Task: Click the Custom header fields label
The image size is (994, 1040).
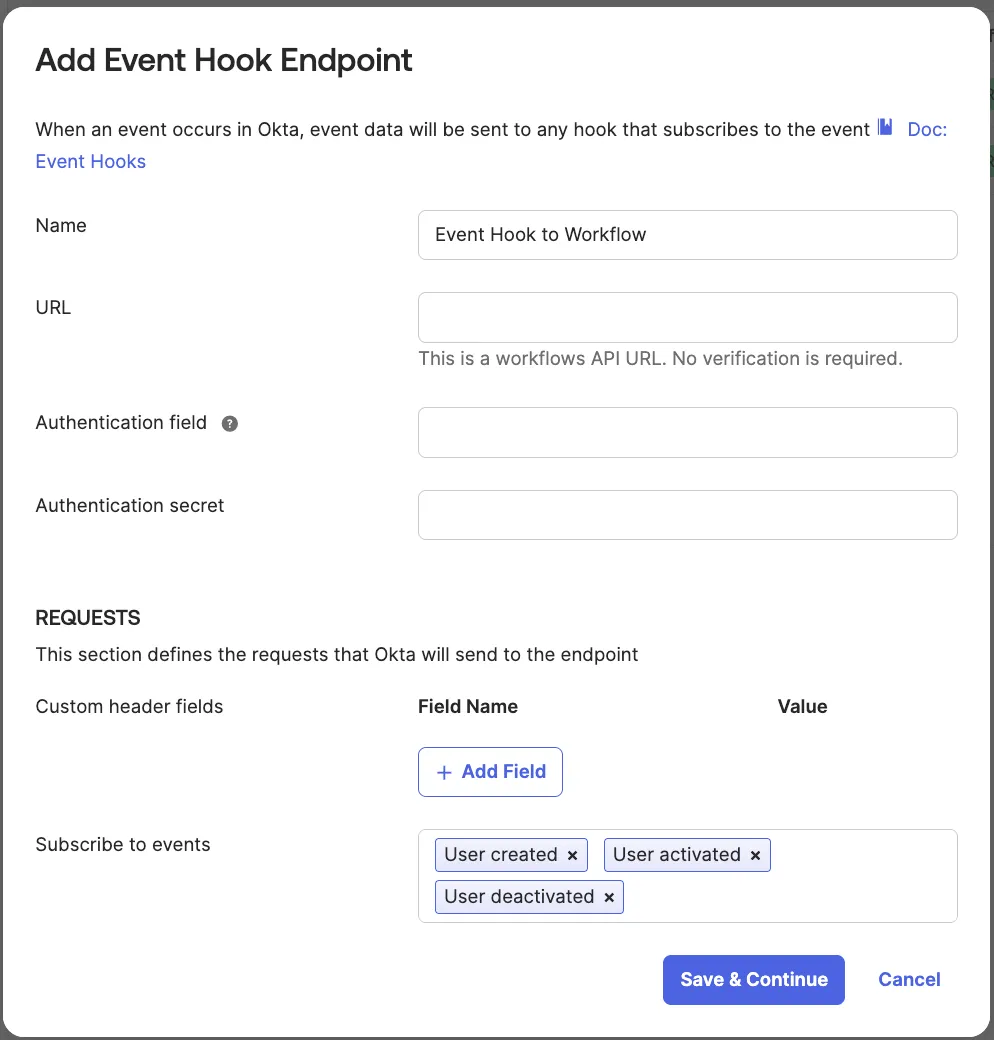Action: (x=129, y=707)
